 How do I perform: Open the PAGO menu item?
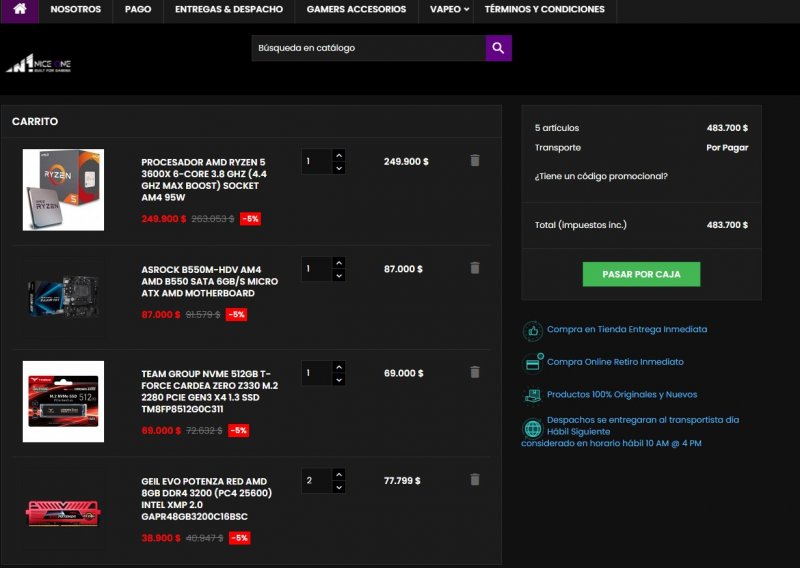[138, 9]
